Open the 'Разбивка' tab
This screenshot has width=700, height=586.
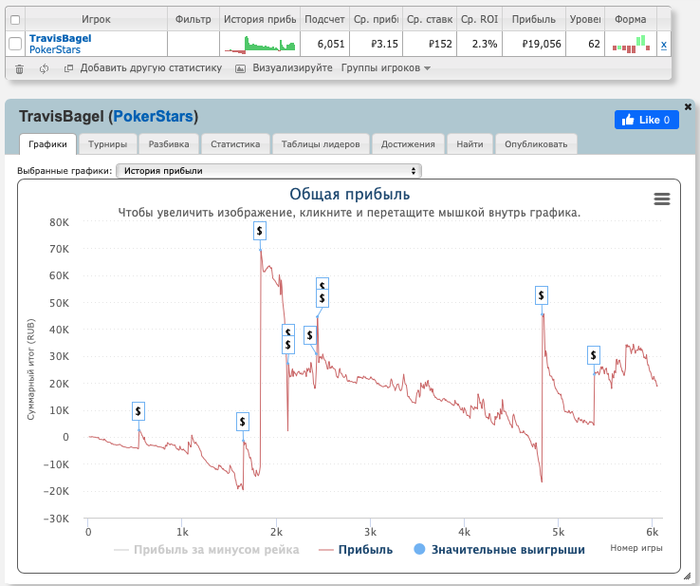[169, 144]
